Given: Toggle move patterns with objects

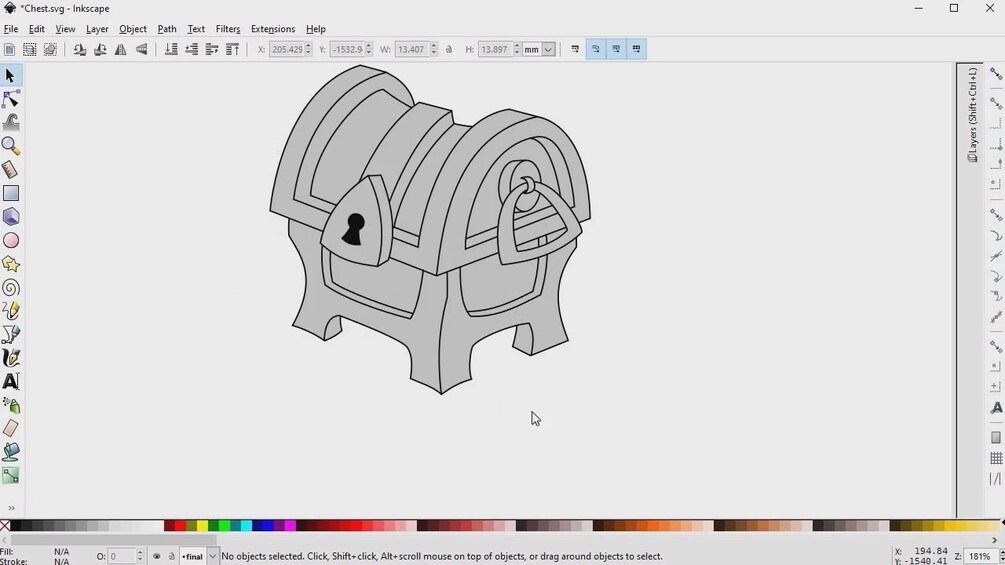Looking at the screenshot, I should (636, 49).
